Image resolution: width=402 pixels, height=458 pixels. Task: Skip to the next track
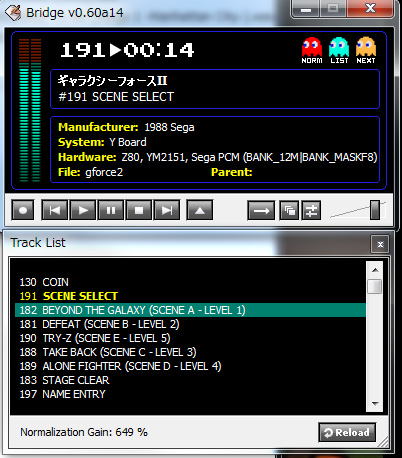[x=167, y=210]
